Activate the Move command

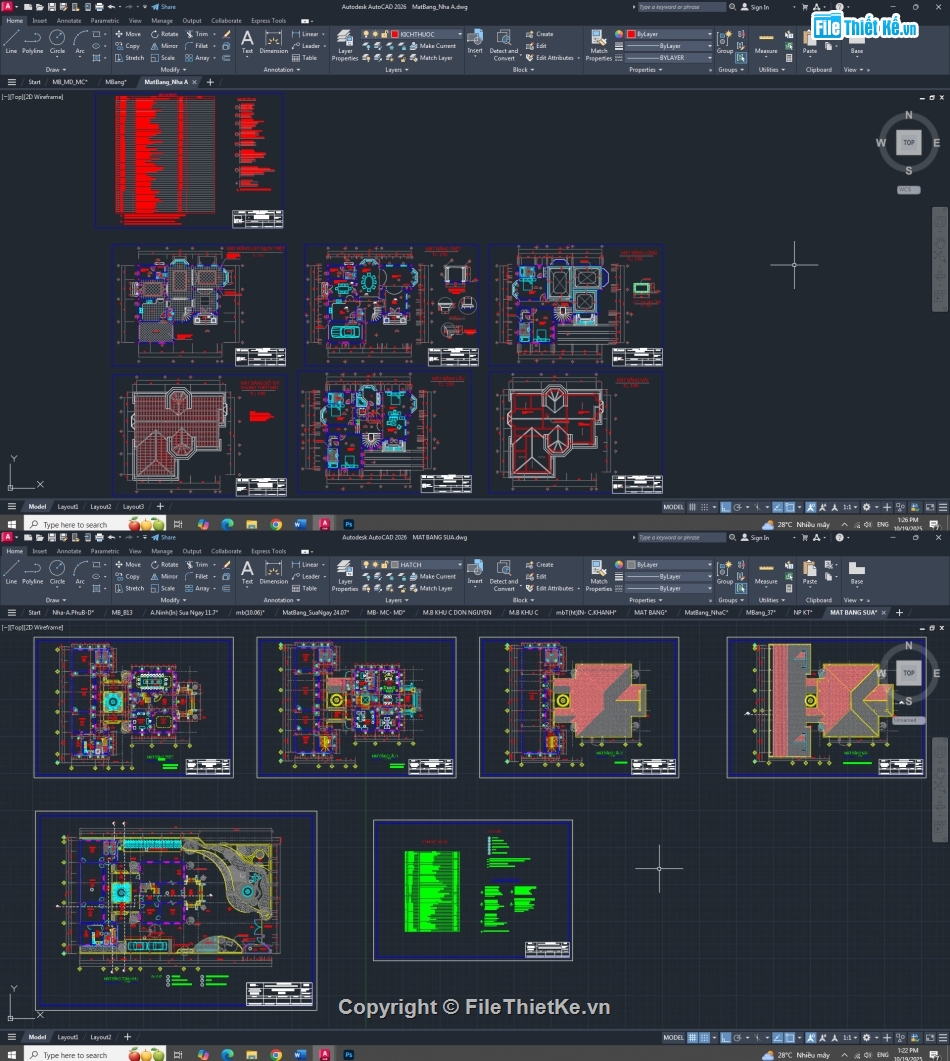click(x=128, y=33)
